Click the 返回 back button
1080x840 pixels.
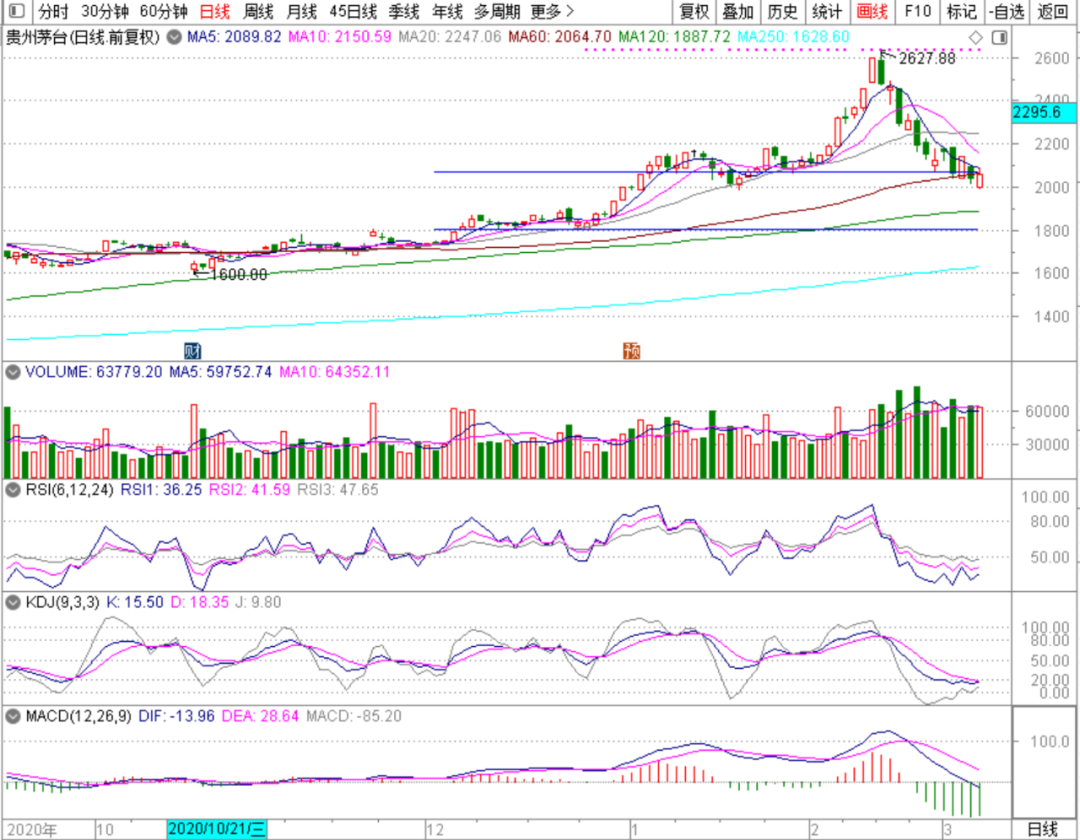coord(1052,12)
